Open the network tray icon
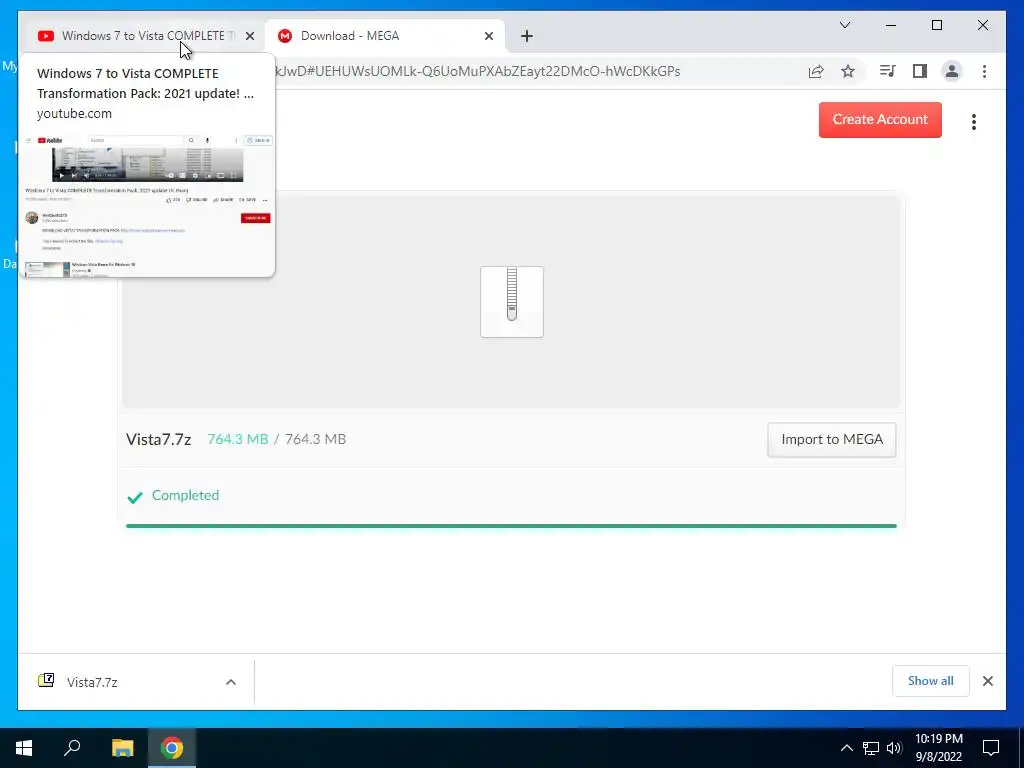1024x768 pixels. click(x=871, y=748)
